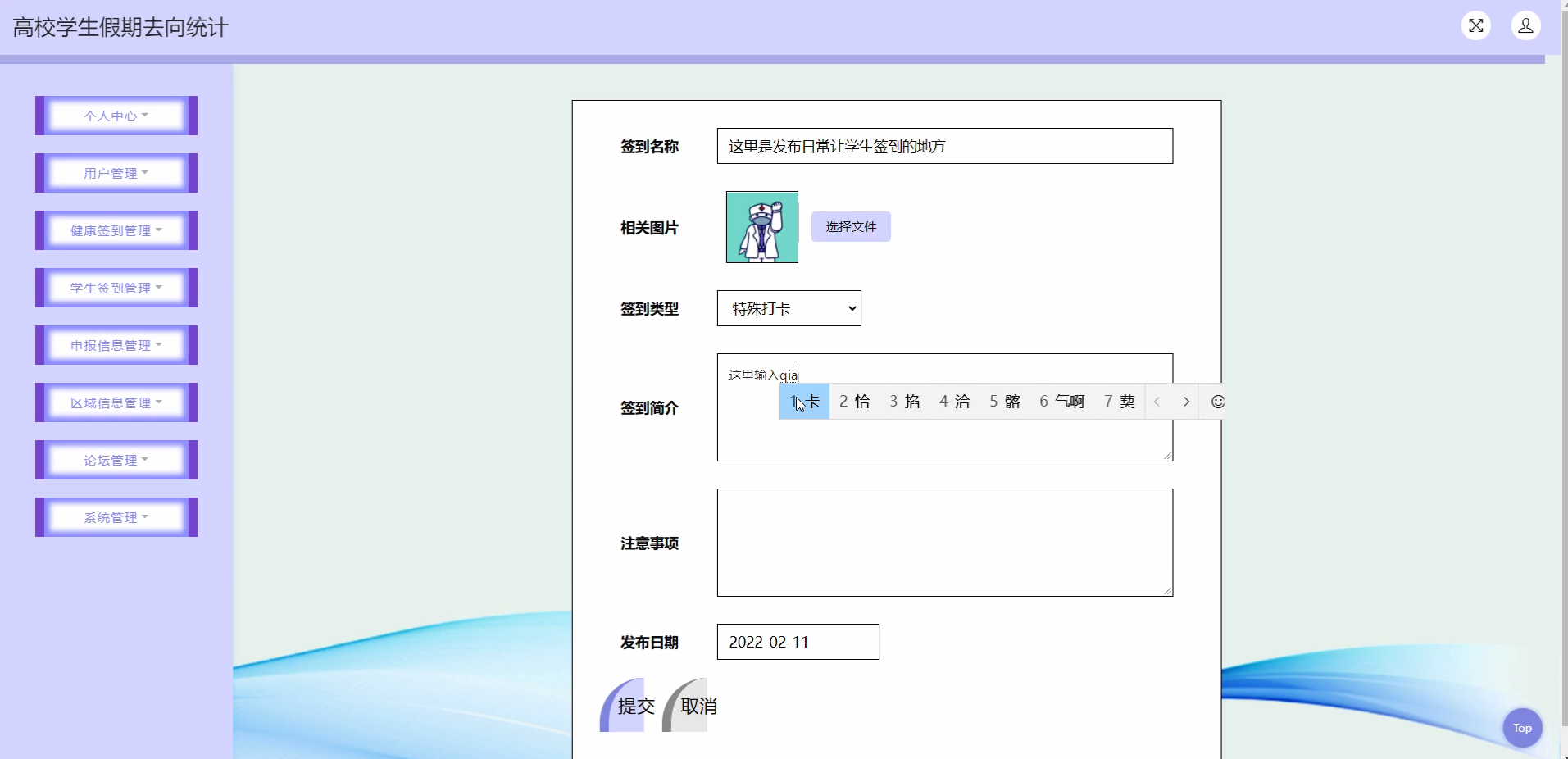Screen dimensions: 1568x759
Task: Go to next IME candidate page arrow
Action: [1185, 402]
